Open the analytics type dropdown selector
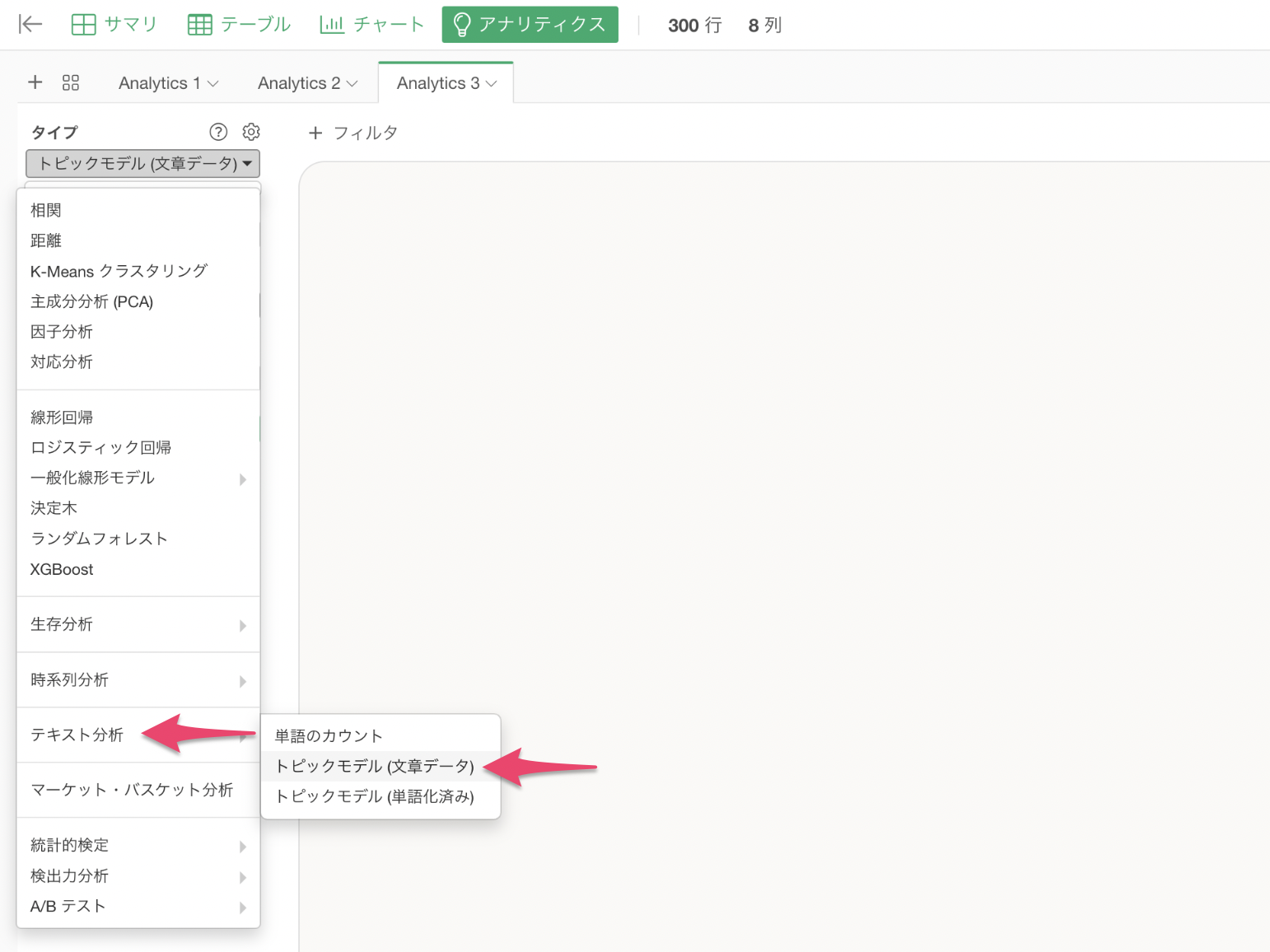This screenshot has width=1270, height=952. tap(143, 164)
